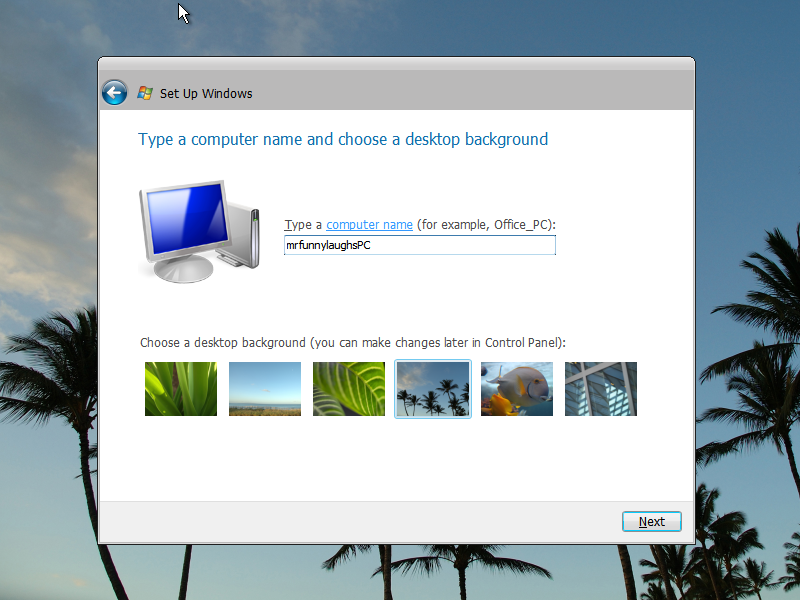Select the tropical fish background thumbnail
Viewport: 800px width, 600px height.
[x=517, y=389]
